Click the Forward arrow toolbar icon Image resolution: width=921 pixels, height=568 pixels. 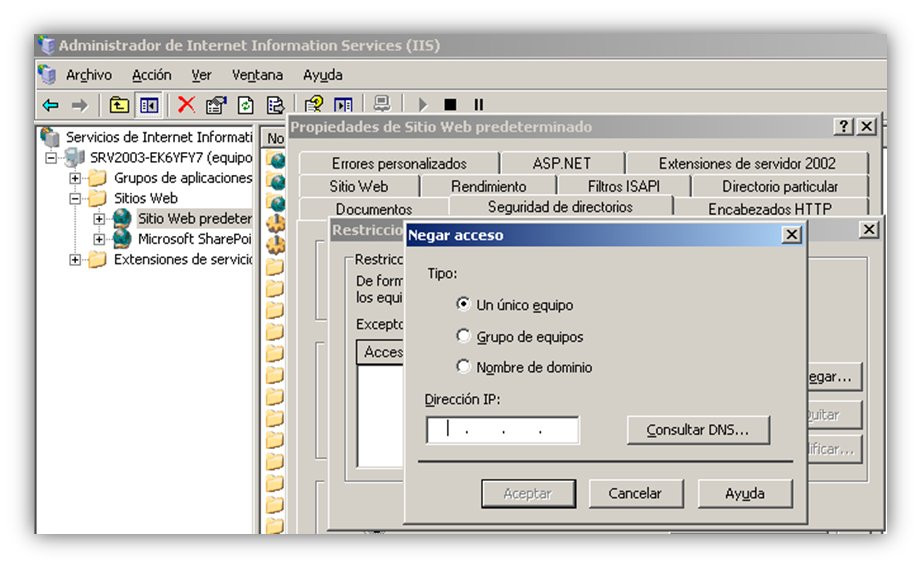pyautogui.click(x=79, y=105)
